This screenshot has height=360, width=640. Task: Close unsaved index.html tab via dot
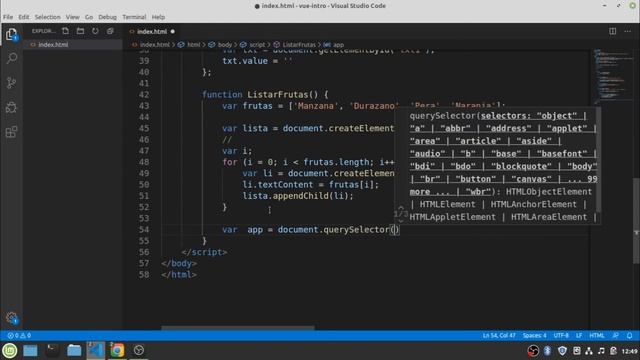pos(173,31)
